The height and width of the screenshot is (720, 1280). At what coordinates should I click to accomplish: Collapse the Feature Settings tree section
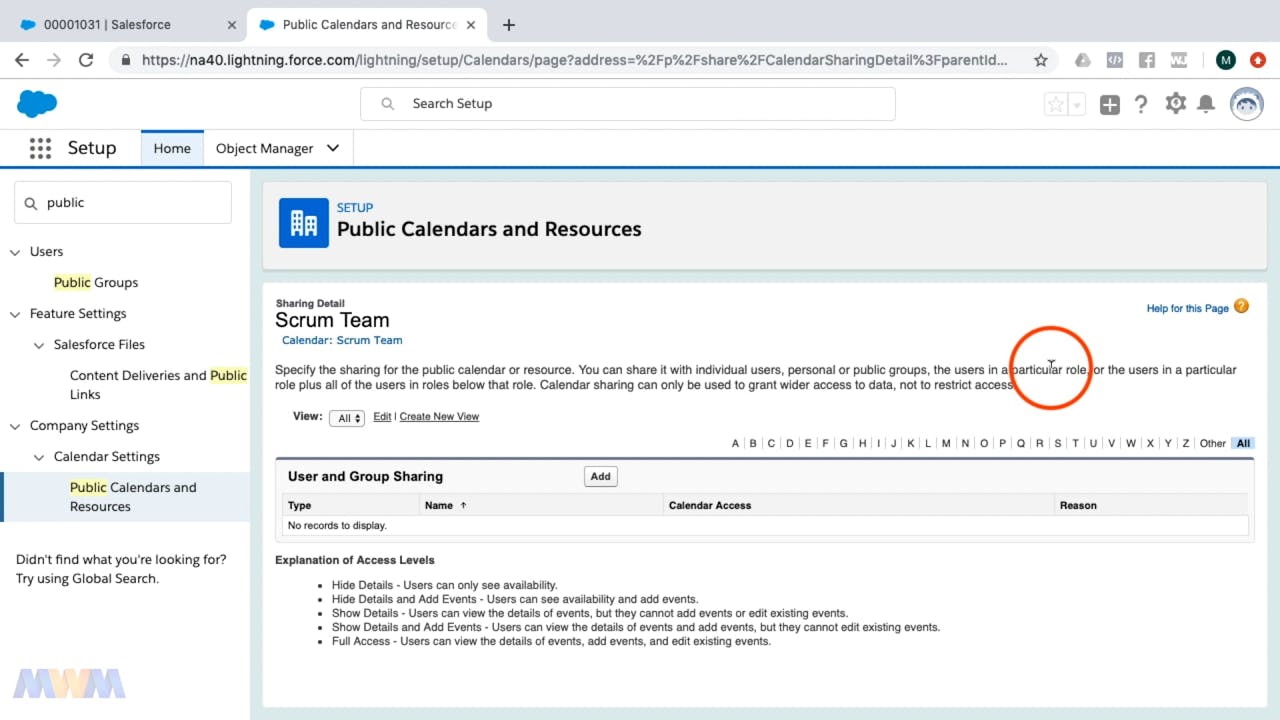(x=15, y=314)
